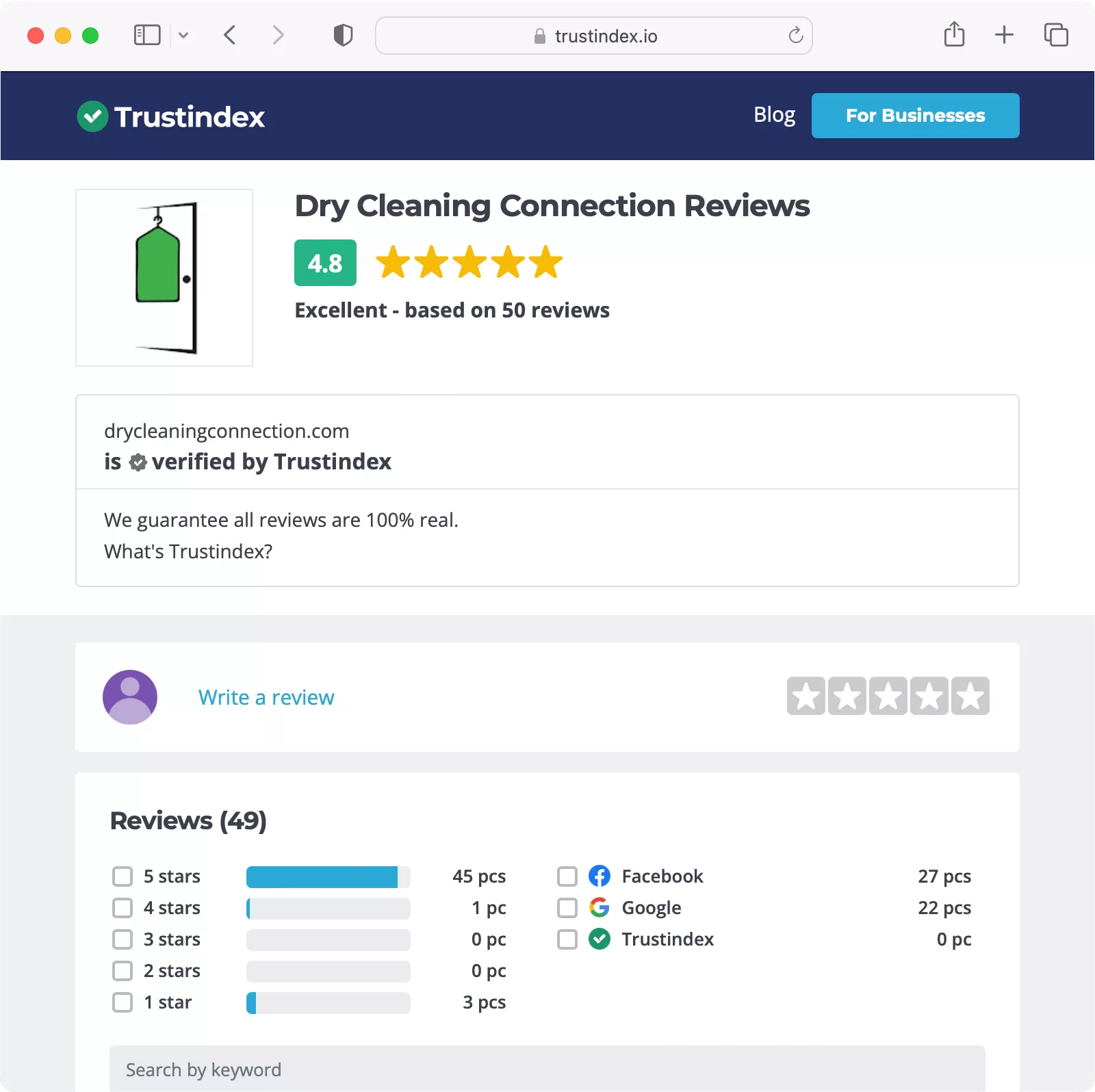Open the sidebar options chevron dropdown

click(x=182, y=34)
